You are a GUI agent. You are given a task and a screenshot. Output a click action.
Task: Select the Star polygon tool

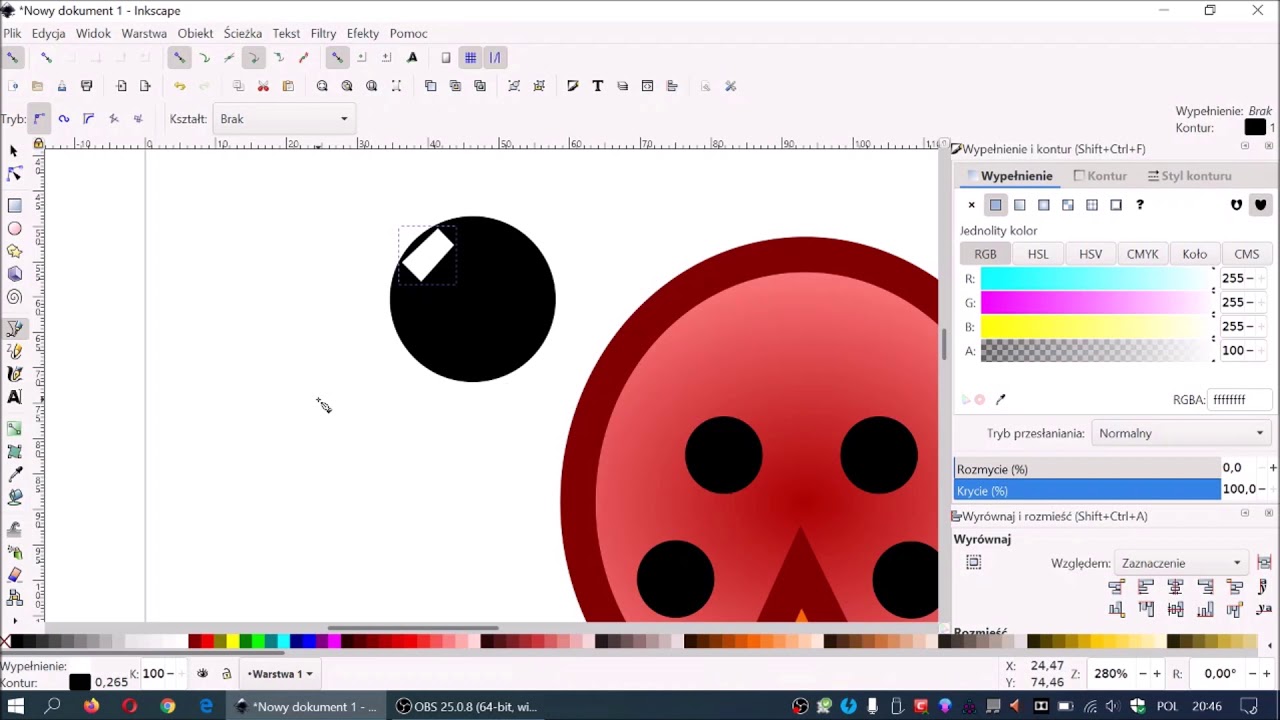[14, 252]
